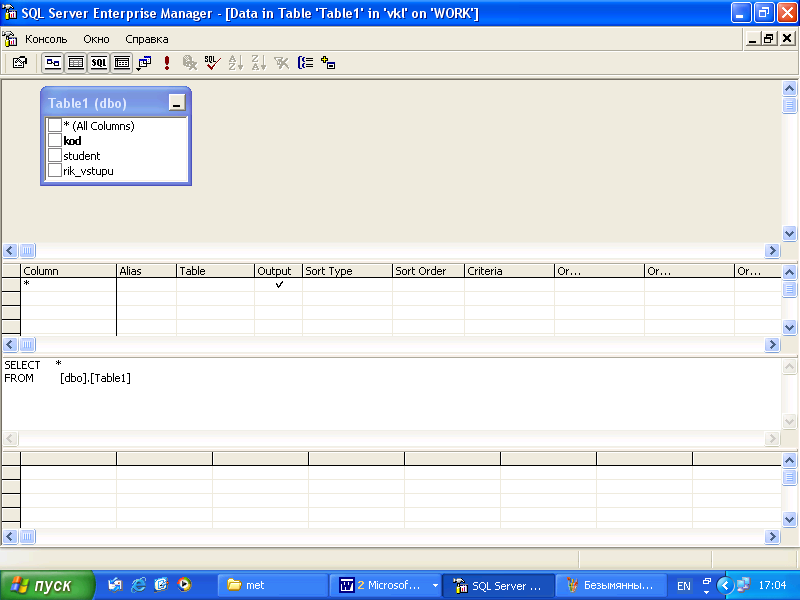Image resolution: width=800 pixels, height=600 pixels.
Task: Click the Use Group By icon
Action: [x=305, y=63]
